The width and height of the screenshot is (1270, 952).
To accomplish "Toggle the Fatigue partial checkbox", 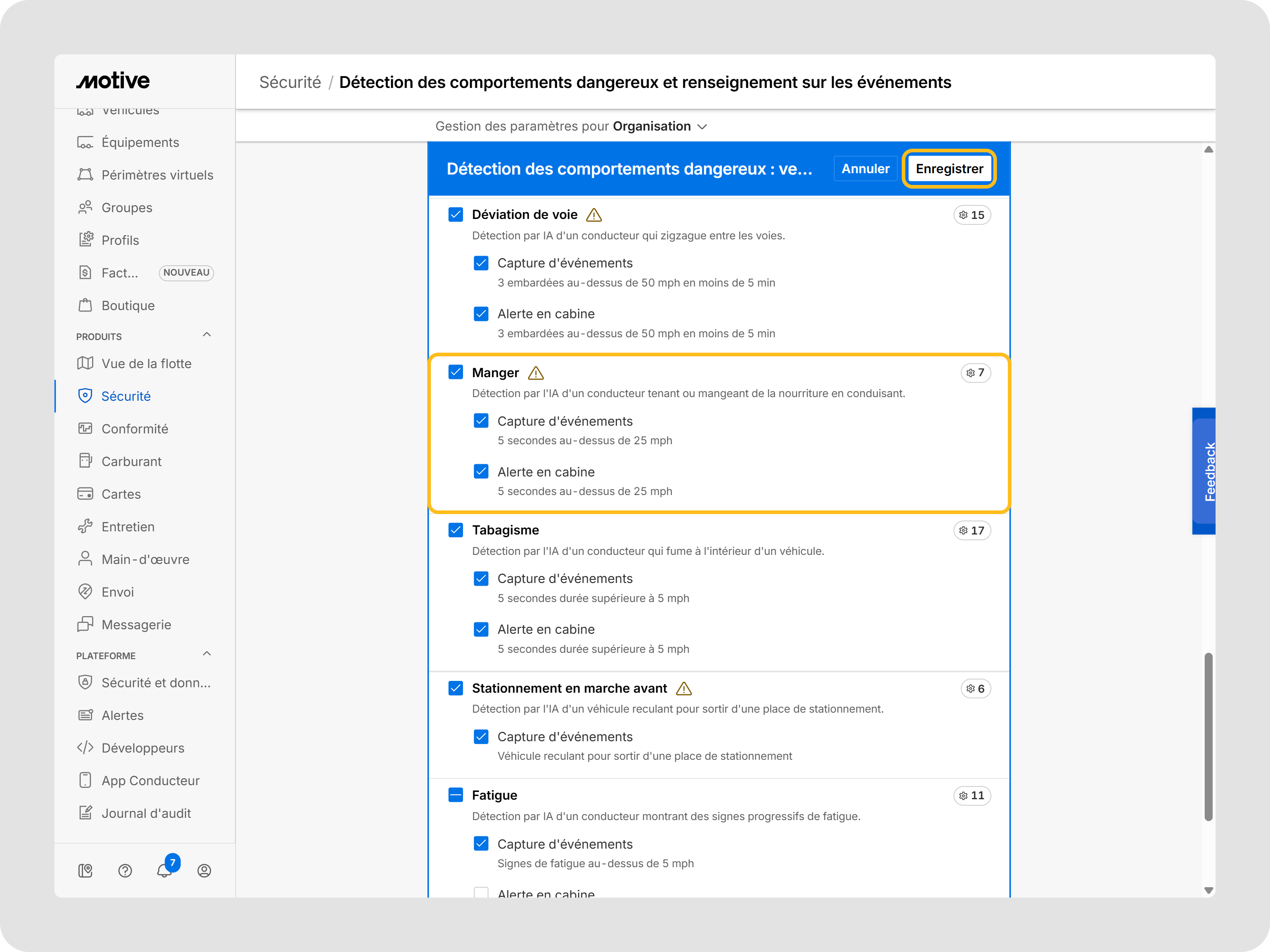I will click(x=456, y=795).
